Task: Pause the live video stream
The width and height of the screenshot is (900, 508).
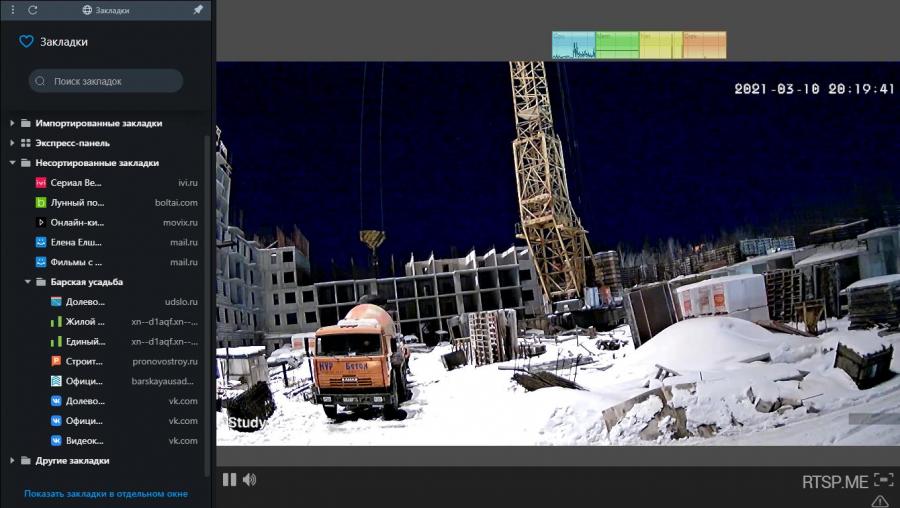Action: 229,480
